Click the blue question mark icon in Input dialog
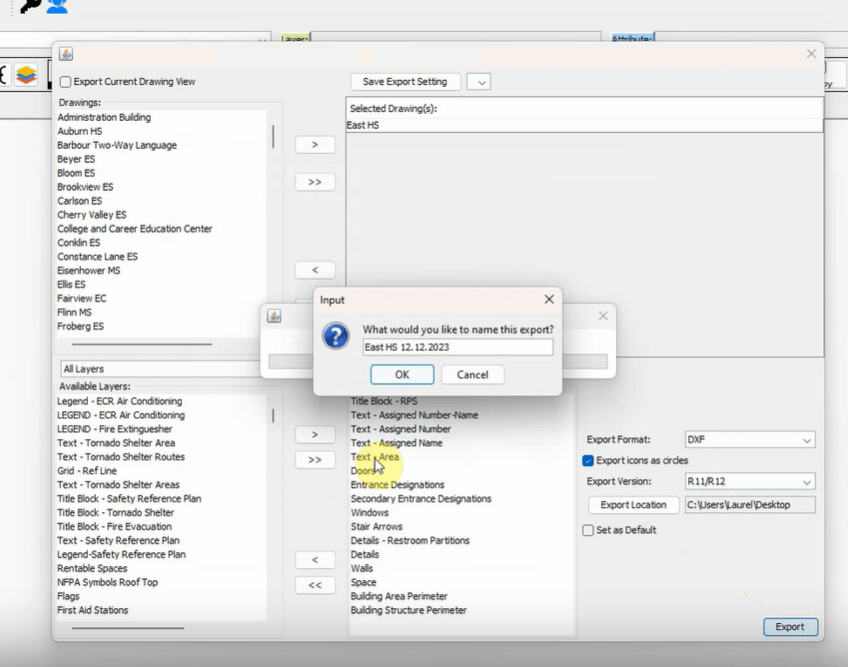Image resolution: width=848 pixels, height=667 pixels. (335, 336)
